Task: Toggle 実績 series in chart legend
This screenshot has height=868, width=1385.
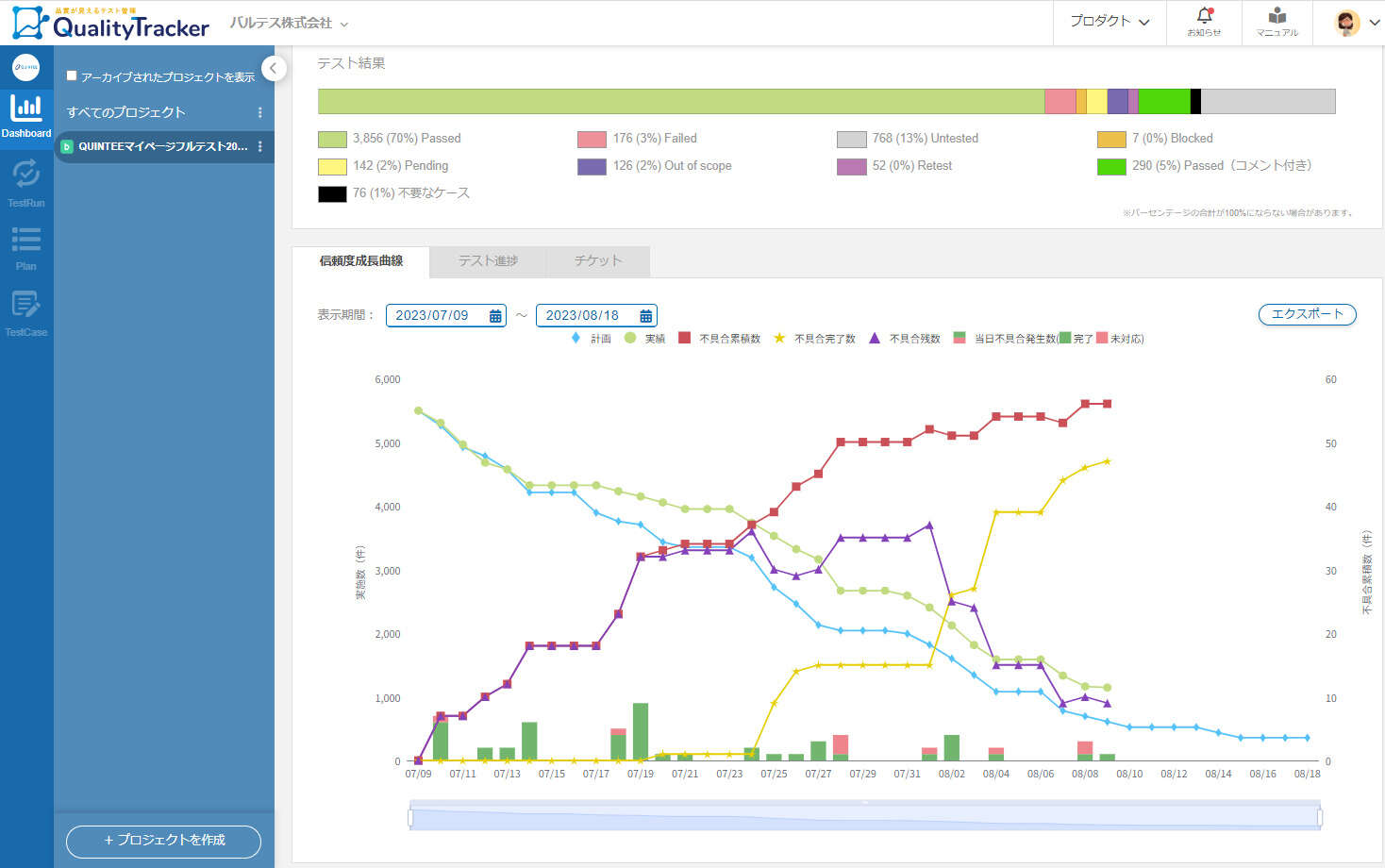Action: (x=644, y=339)
